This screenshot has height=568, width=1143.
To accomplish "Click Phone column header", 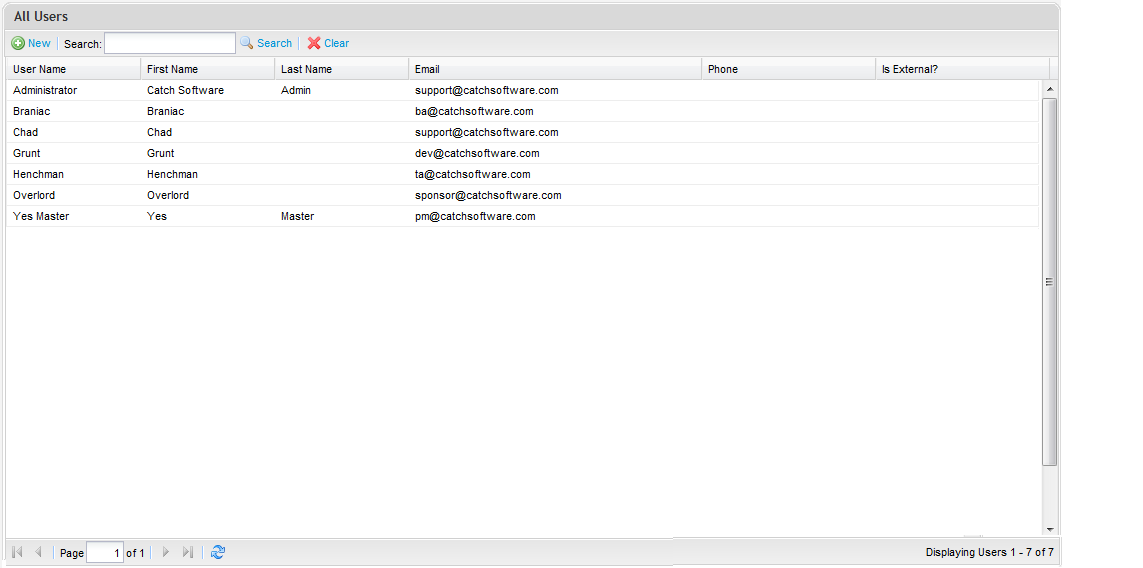I will (x=722, y=69).
